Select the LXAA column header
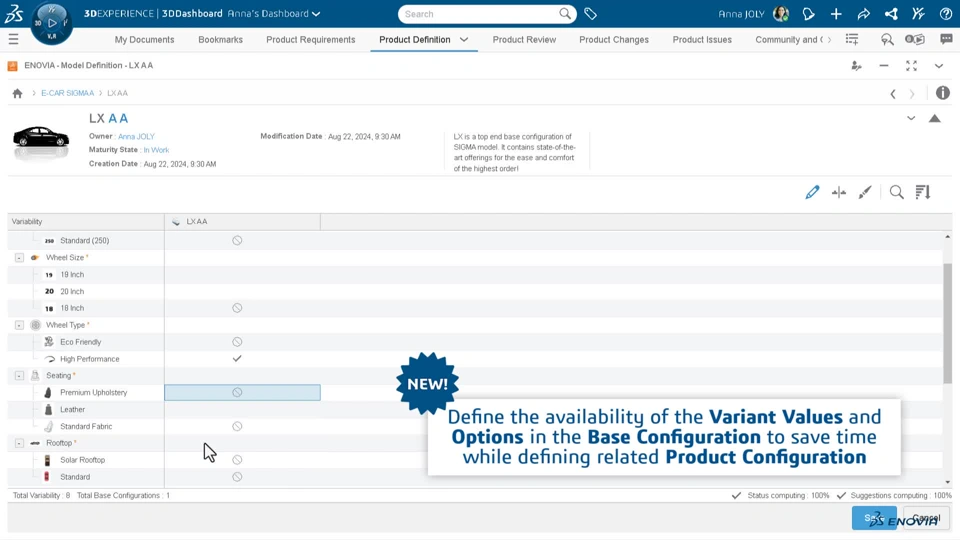The height and width of the screenshot is (540, 960). (242, 222)
